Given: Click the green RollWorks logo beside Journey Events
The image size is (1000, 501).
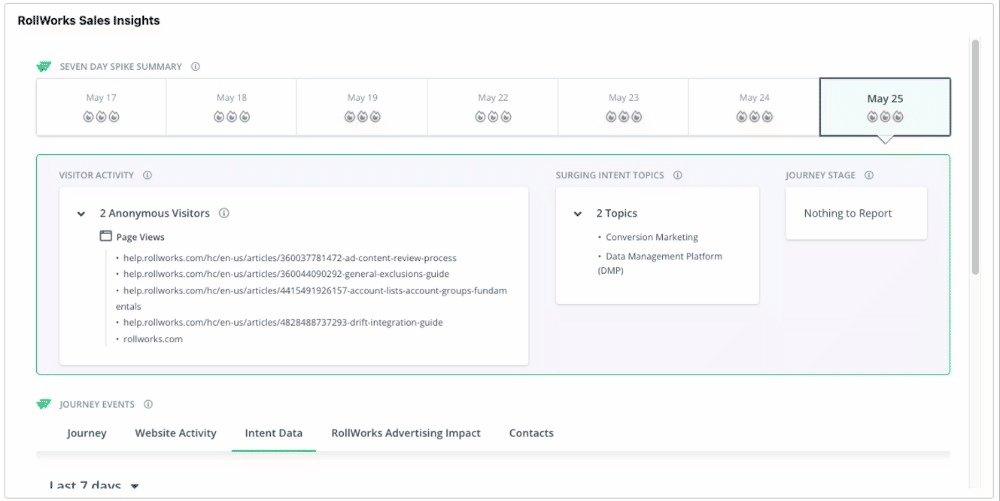Looking at the screenshot, I should [43, 404].
